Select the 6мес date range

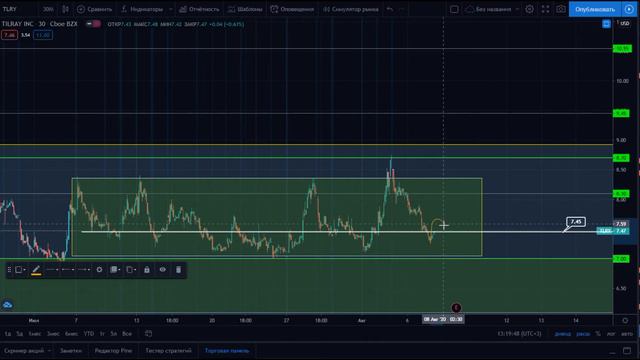(x=71, y=333)
